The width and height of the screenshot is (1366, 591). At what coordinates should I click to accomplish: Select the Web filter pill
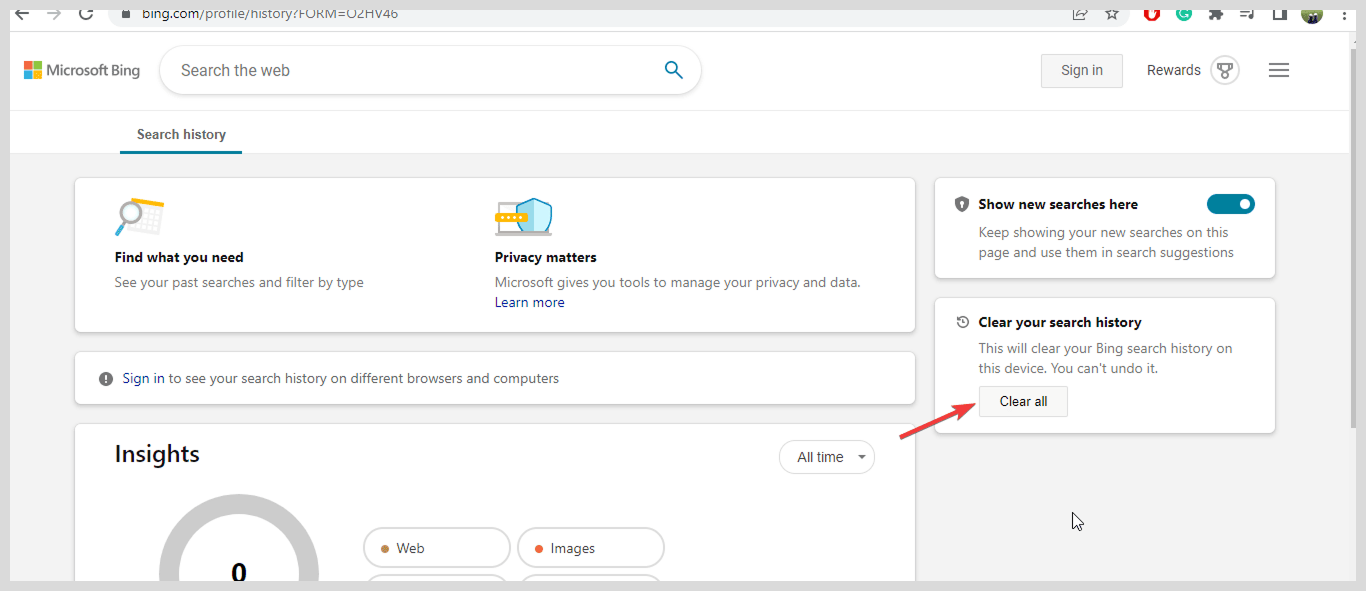click(436, 547)
